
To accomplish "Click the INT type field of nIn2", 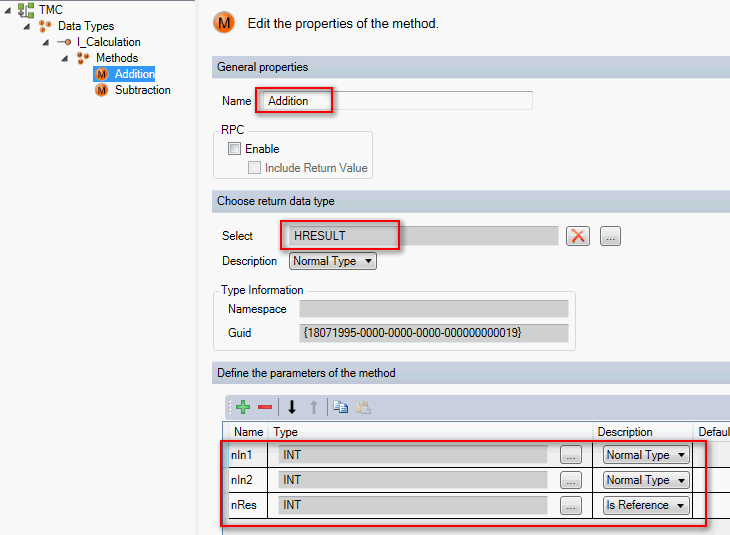I will tap(412, 480).
